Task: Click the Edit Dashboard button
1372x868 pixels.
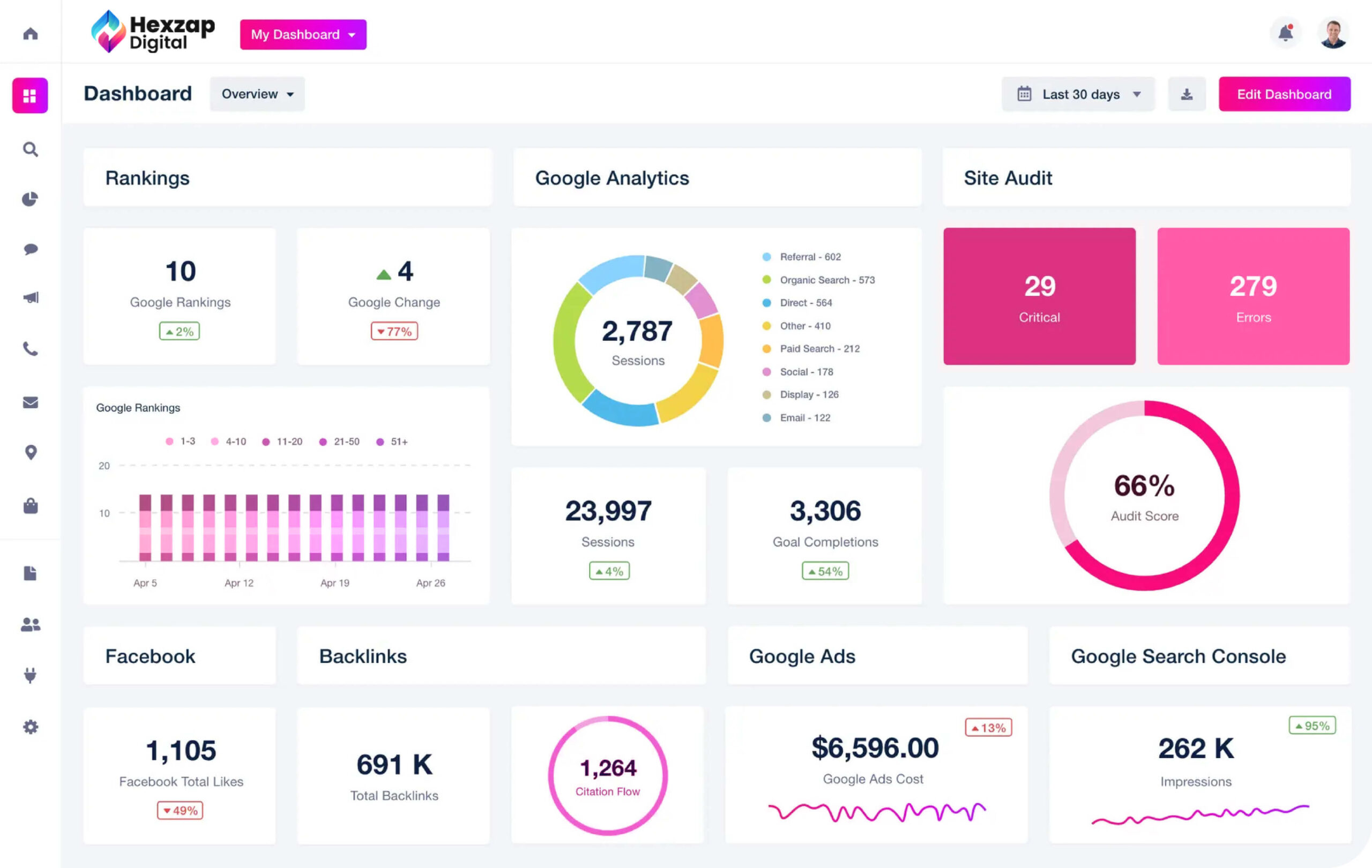Action: tap(1284, 94)
